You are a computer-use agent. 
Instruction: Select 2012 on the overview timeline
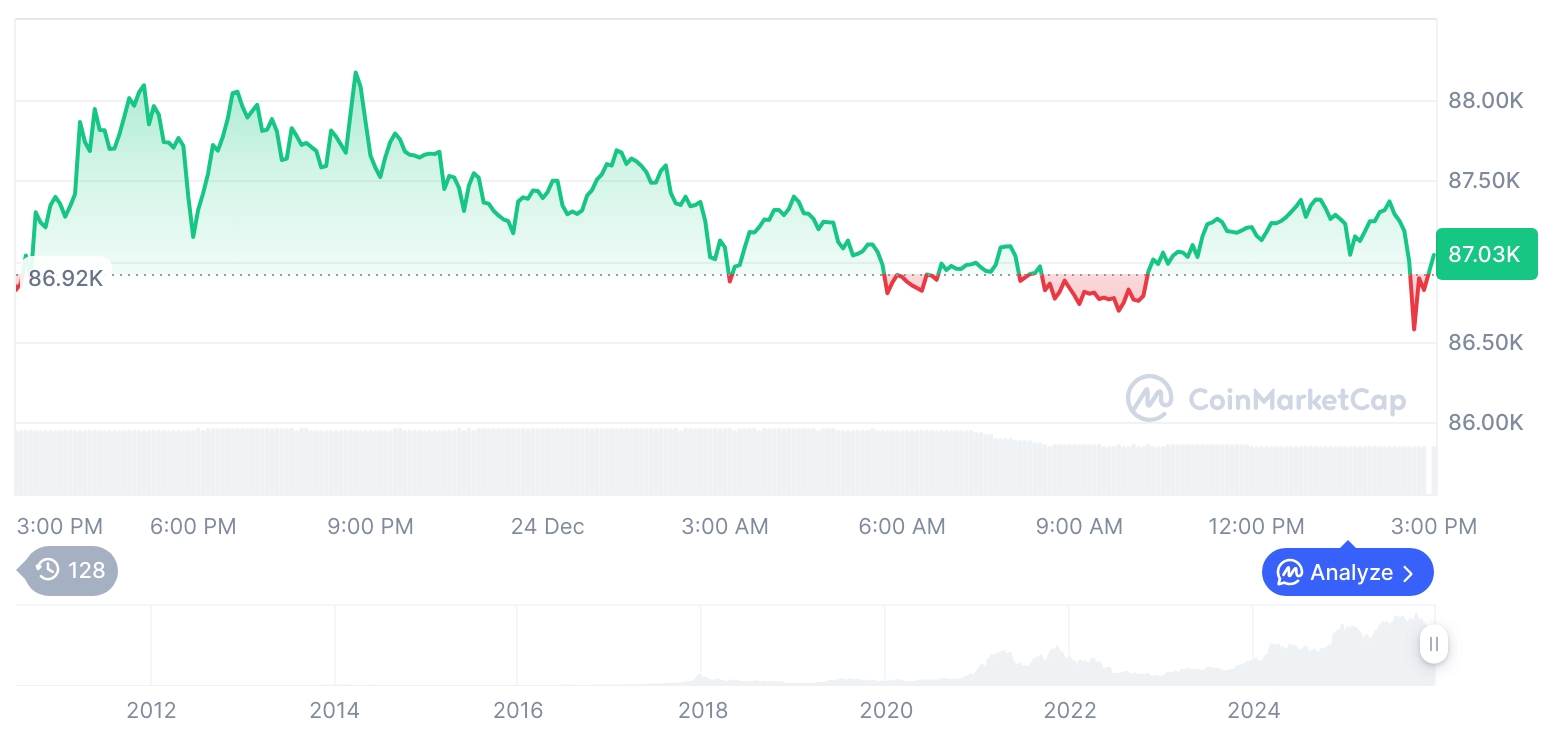[x=151, y=710]
